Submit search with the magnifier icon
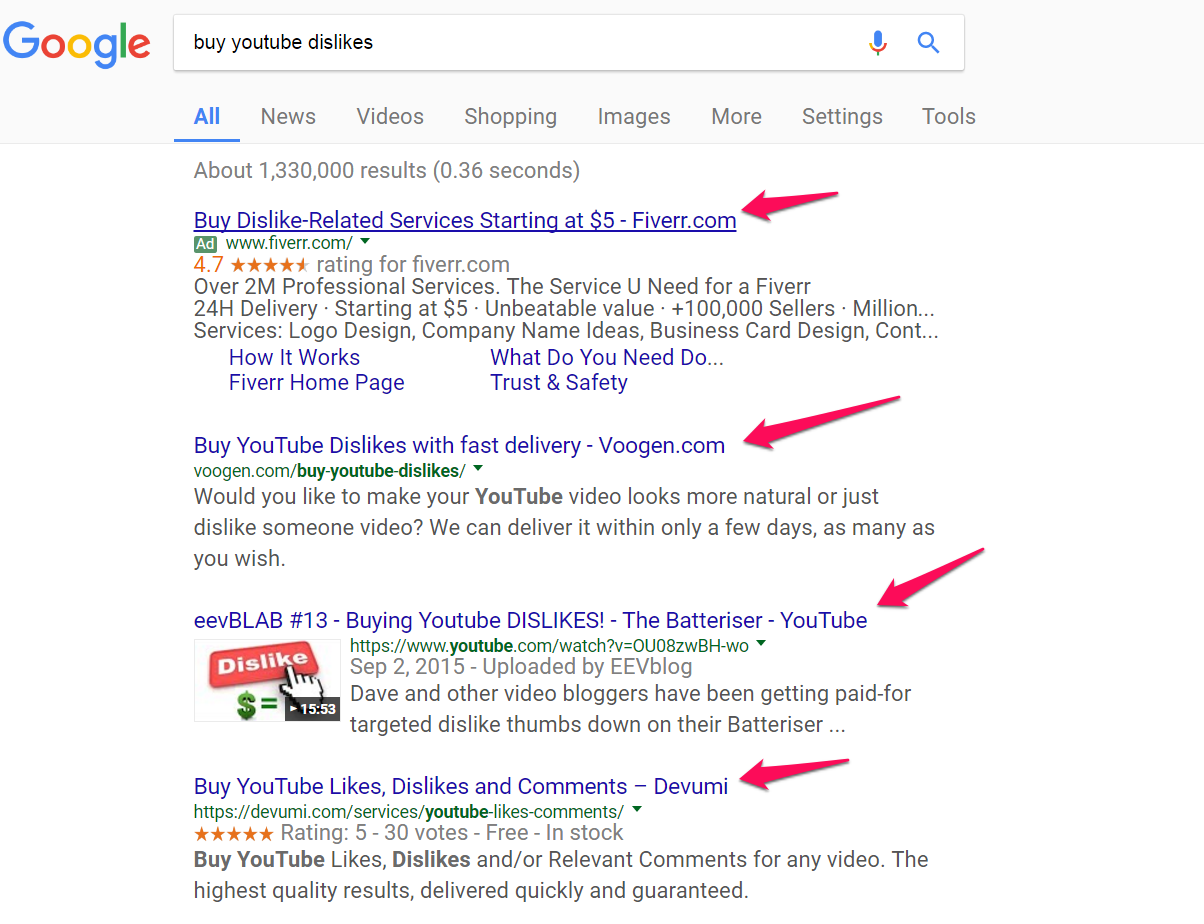The image size is (1204, 924). [x=929, y=43]
